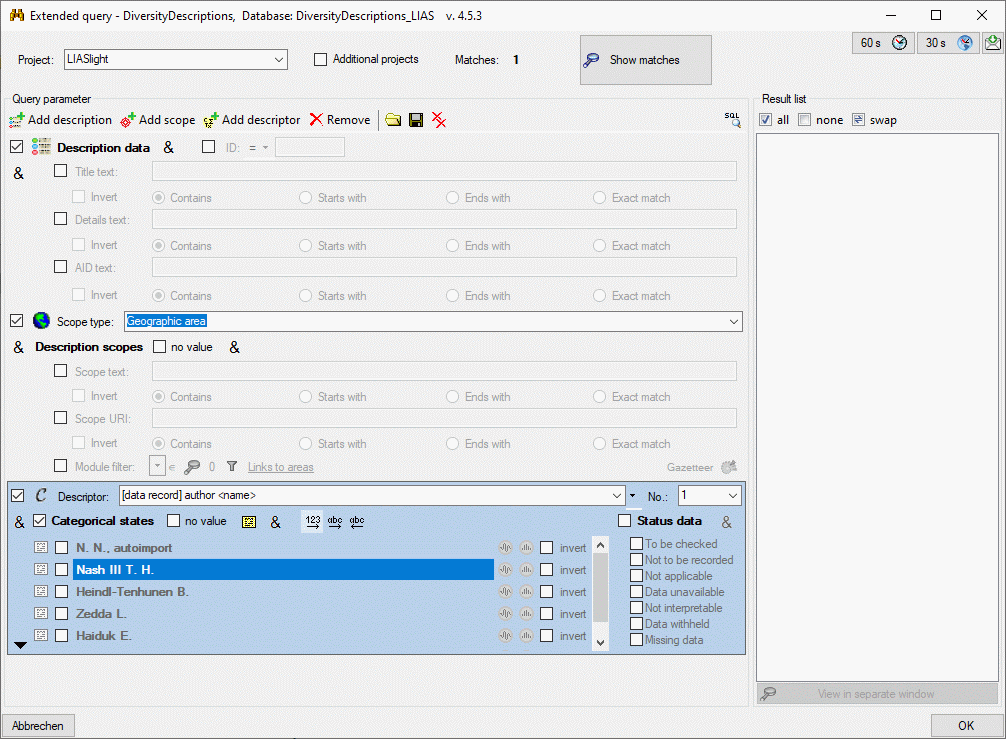Toggle the Scope URI checkbox
Image resolution: width=1006 pixels, height=739 pixels.
60,418
